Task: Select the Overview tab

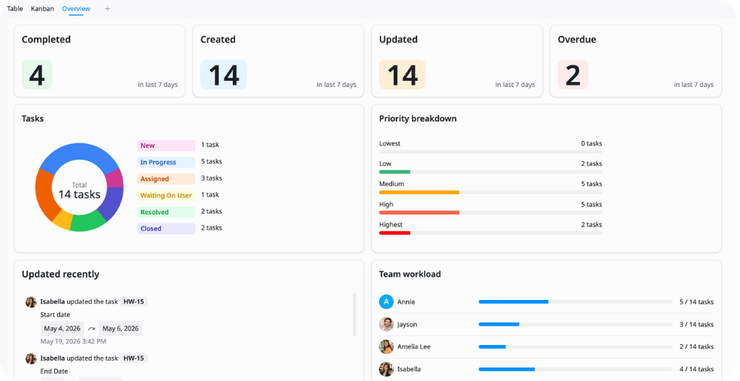Action: point(76,8)
